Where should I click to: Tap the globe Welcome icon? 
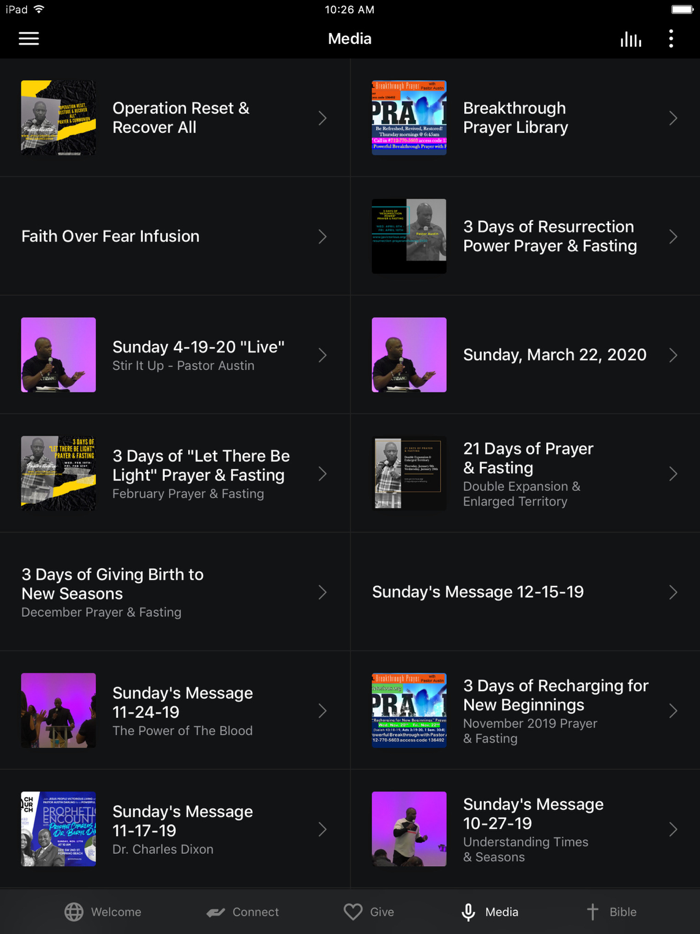pyautogui.click(x=74, y=912)
